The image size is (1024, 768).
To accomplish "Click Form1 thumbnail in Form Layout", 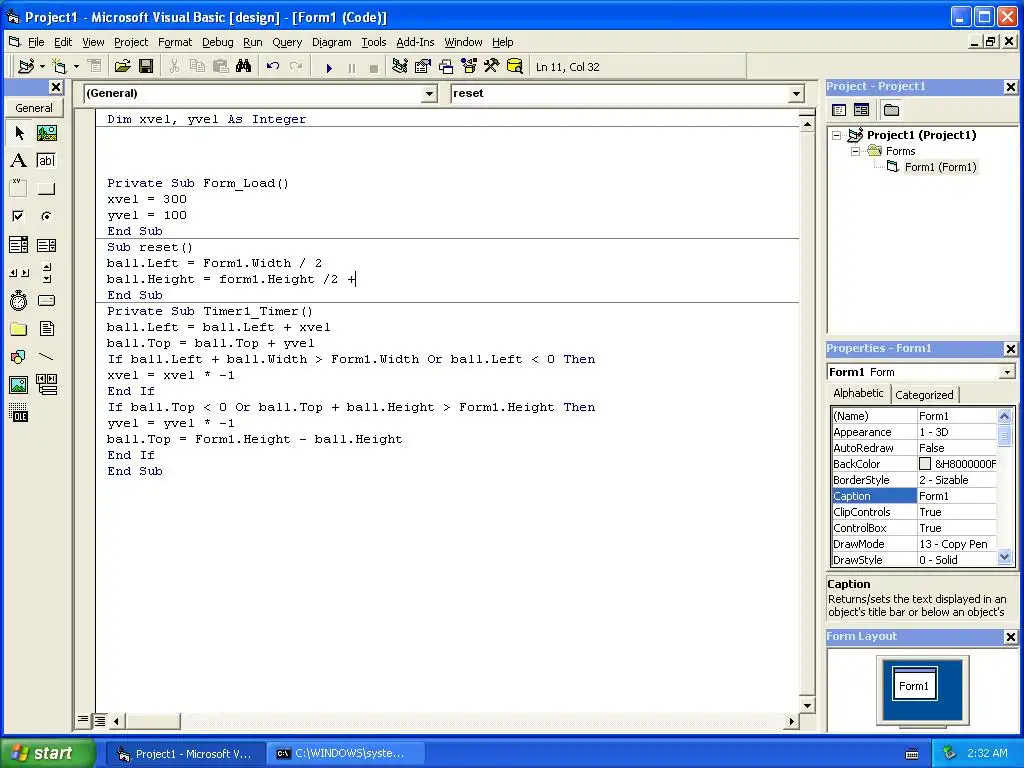I will [x=914, y=684].
